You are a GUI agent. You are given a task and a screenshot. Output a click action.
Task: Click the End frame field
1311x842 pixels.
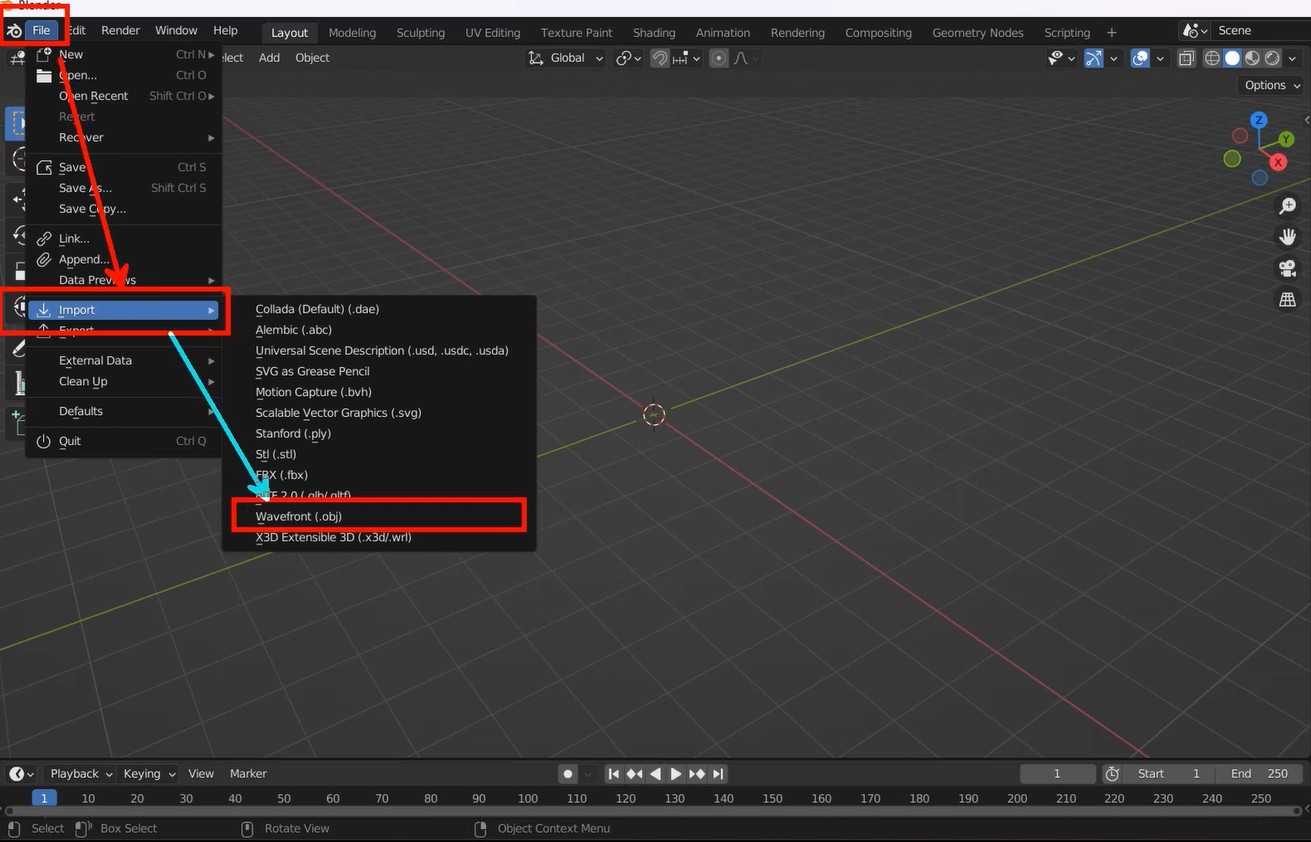pyautogui.click(x=1259, y=773)
